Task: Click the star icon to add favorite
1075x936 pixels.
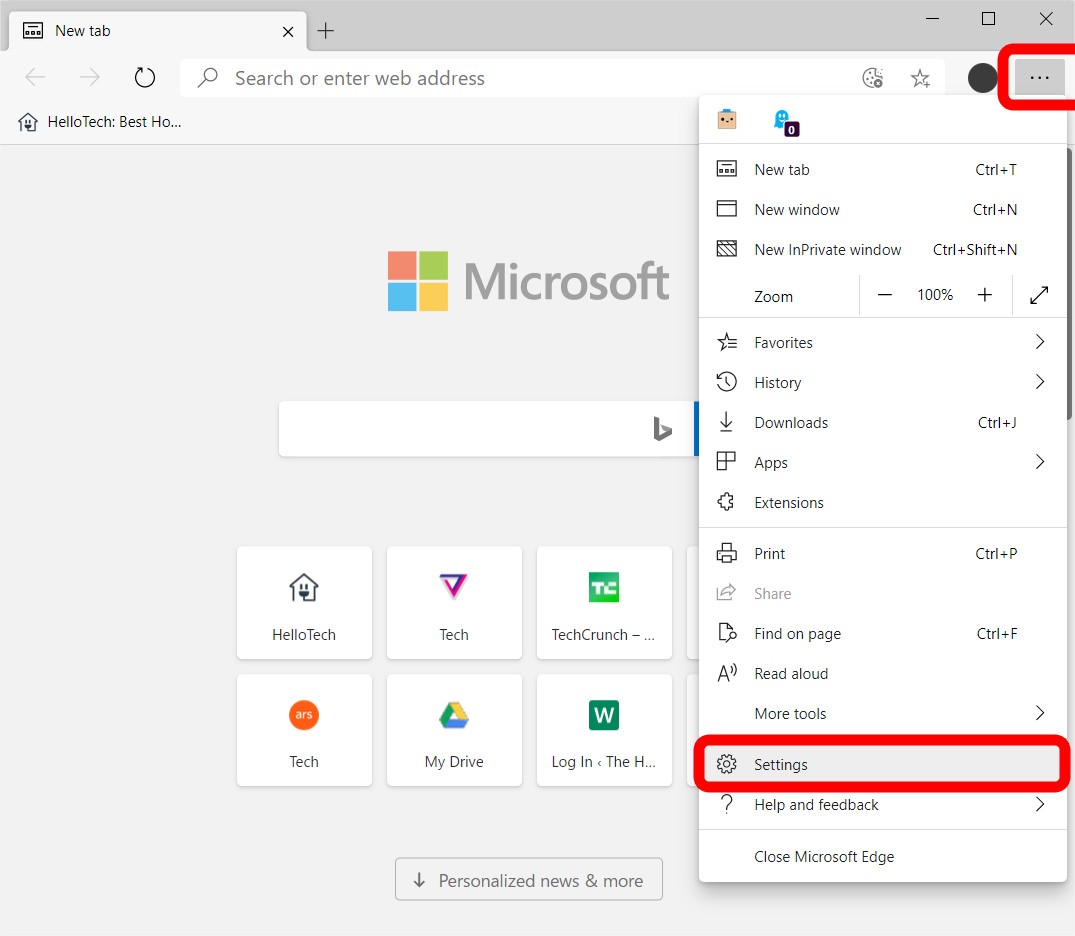Action: tap(920, 78)
